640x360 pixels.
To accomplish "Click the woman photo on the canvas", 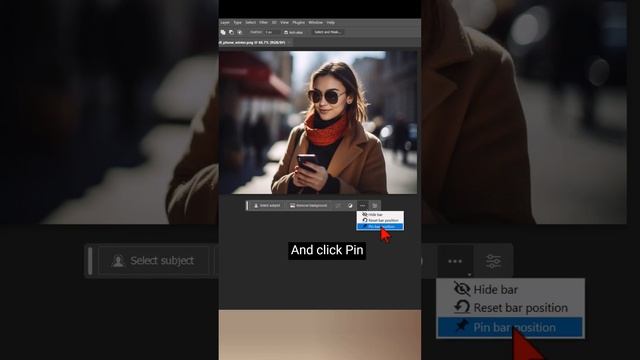I will (318, 122).
